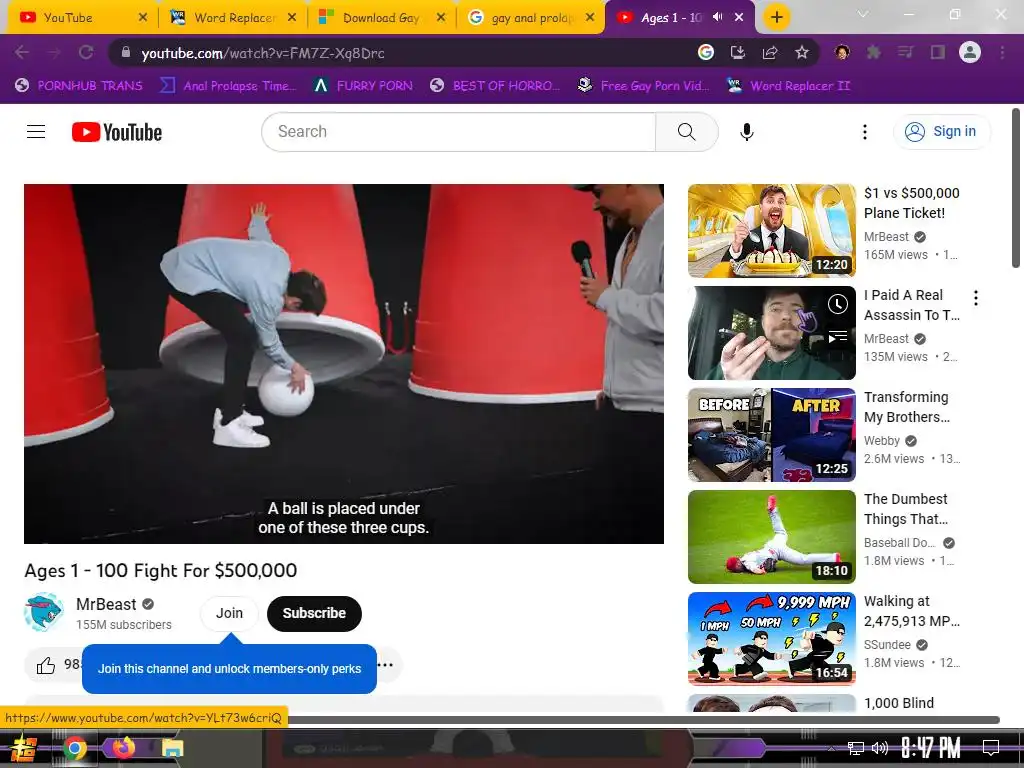This screenshot has width=1024, height=768.
Task: Open the media controls toolbar icon
Action: [x=906, y=52]
